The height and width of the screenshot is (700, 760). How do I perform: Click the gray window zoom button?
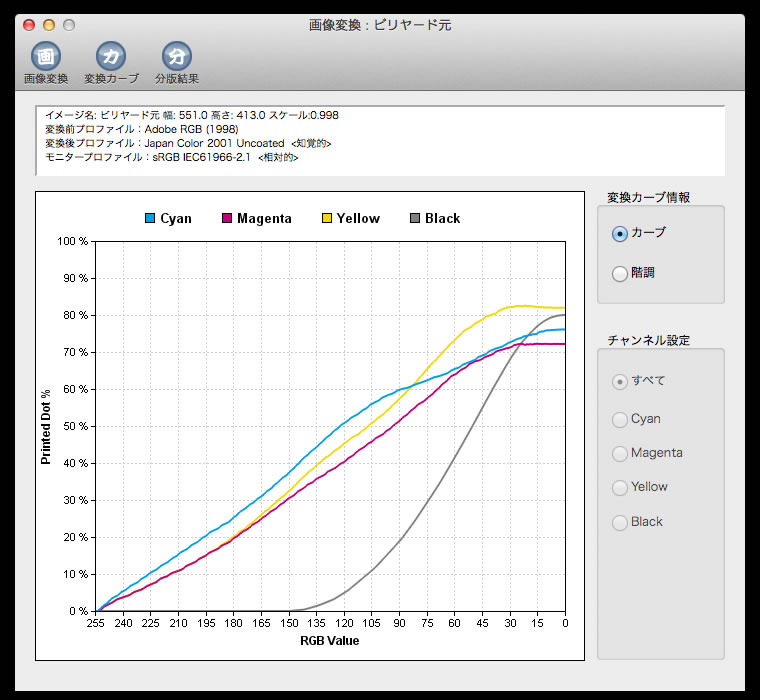pyautogui.click(x=69, y=25)
